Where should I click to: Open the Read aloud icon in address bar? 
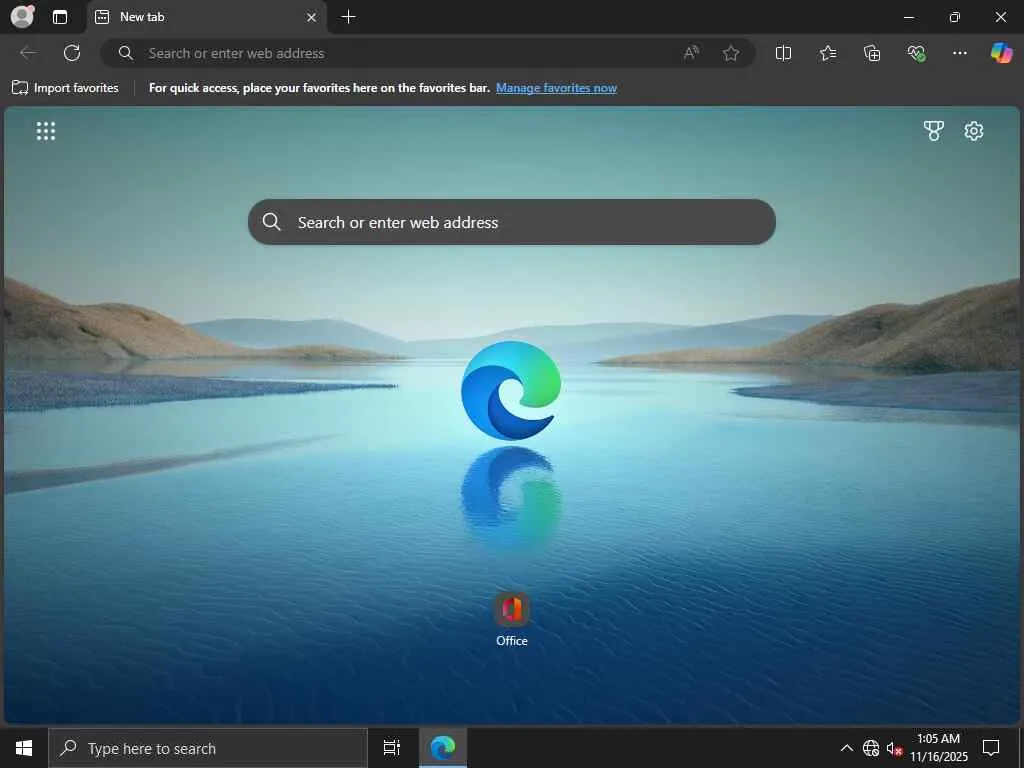point(691,53)
